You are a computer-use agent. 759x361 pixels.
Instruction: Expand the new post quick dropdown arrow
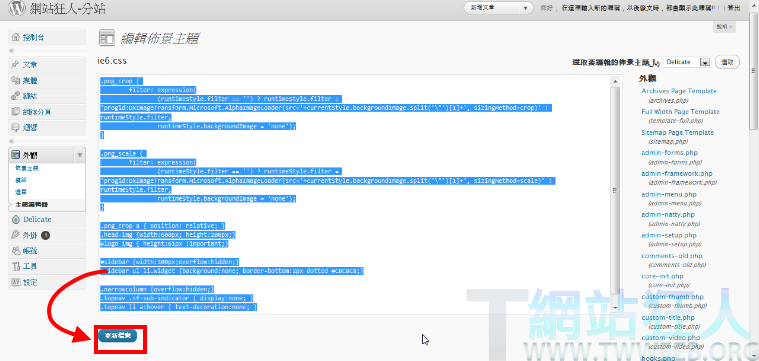click(525, 8)
